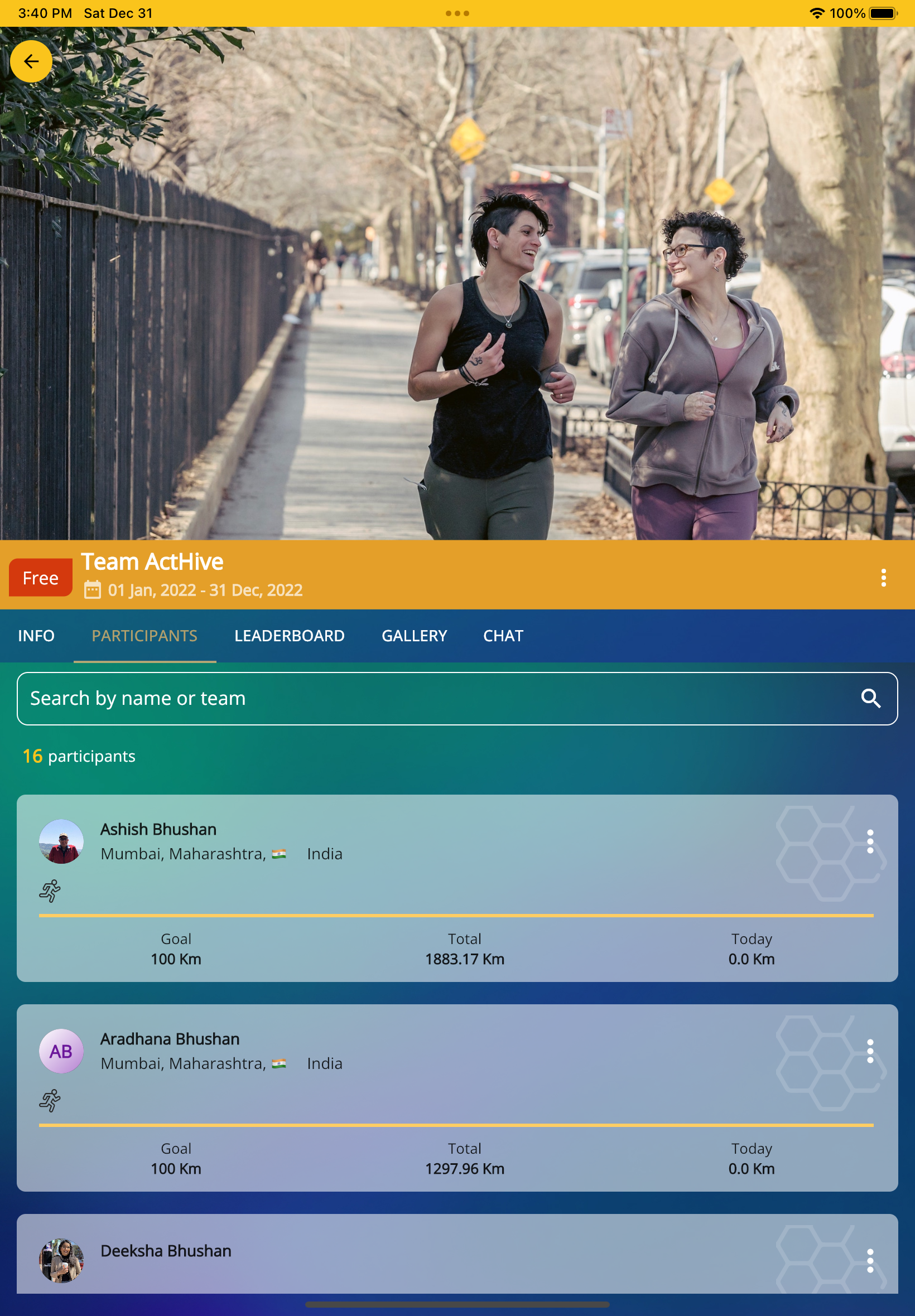Tap the running icon on Aradhana Bhushan's card
Image resolution: width=915 pixels, height=1316 pixels.
point(50,1101)
